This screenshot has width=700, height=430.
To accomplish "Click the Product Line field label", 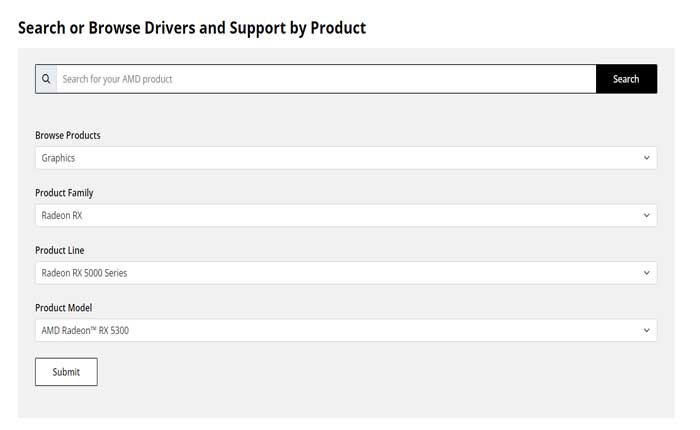I will [x=60, y=250].
